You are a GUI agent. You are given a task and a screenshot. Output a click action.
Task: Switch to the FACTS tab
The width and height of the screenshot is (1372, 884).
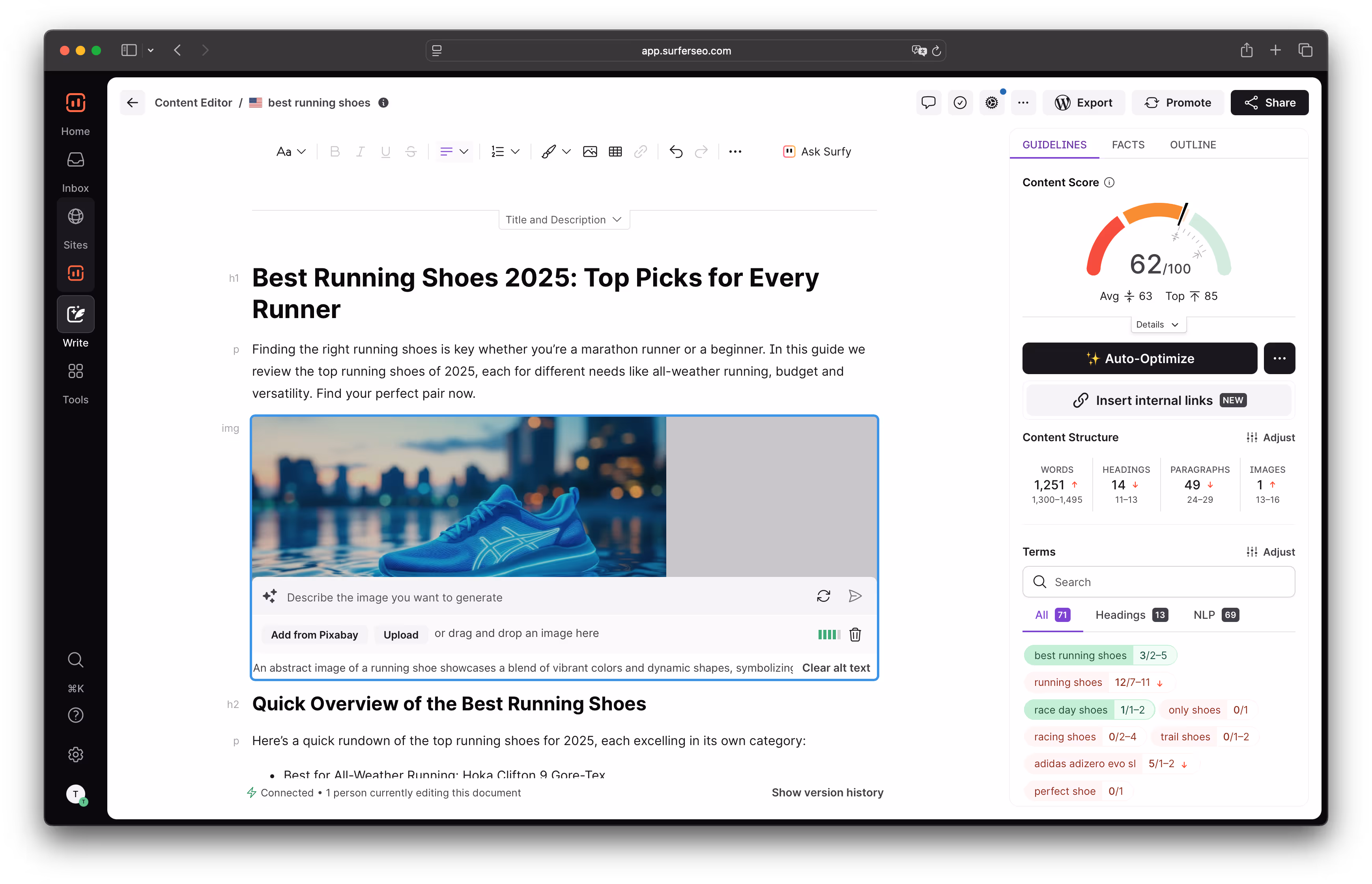point(1127,145)
